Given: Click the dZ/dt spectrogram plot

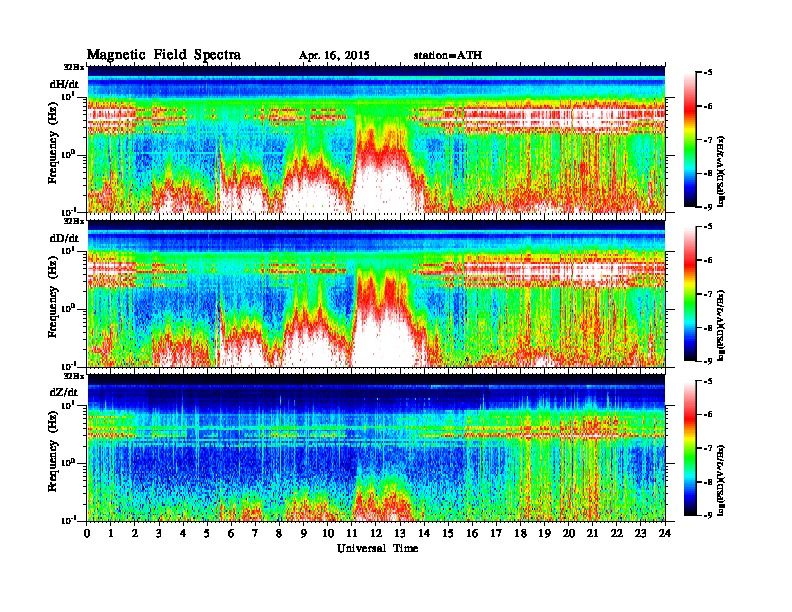Looking at the screenshot, I should (376, 447).
